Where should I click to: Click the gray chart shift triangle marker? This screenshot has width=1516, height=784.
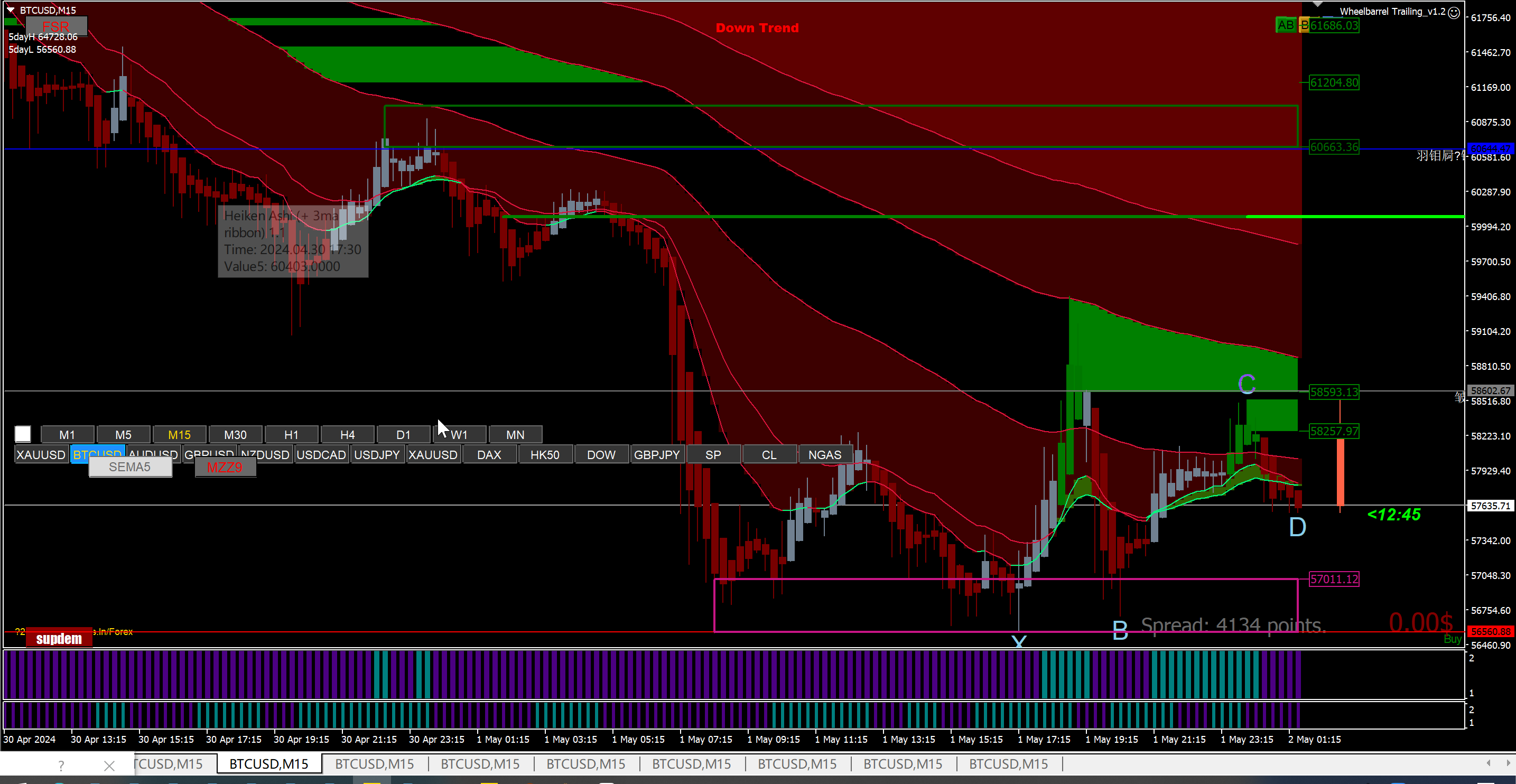1318,4
